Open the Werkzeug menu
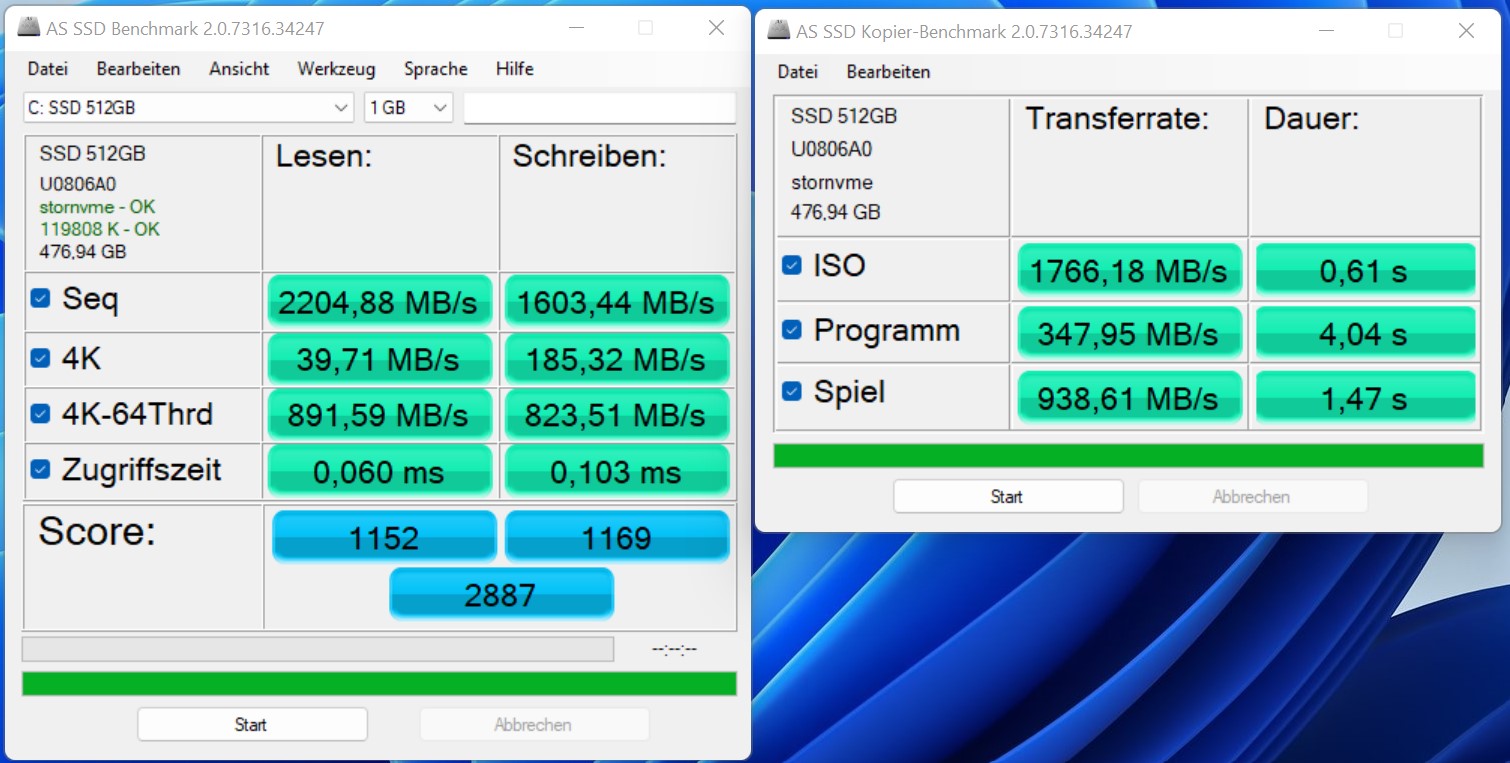 point(336,69)
